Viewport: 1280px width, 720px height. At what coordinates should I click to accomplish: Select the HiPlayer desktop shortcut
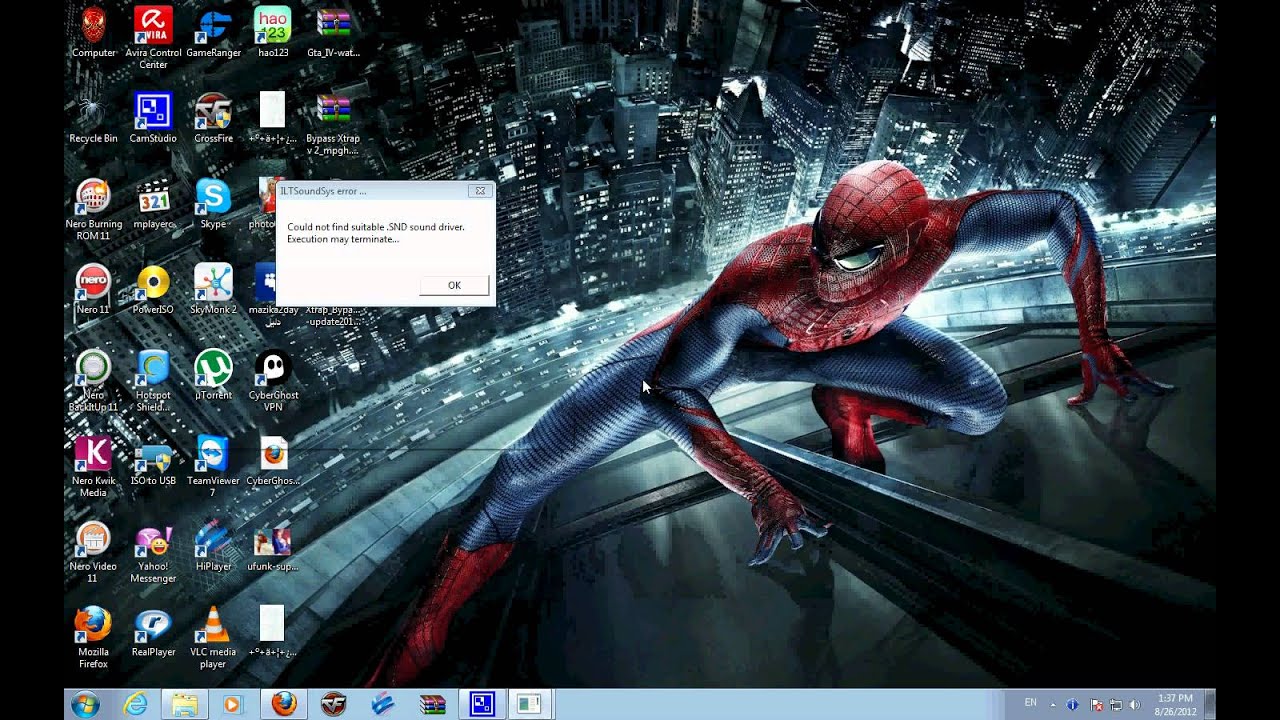[213, 546]
